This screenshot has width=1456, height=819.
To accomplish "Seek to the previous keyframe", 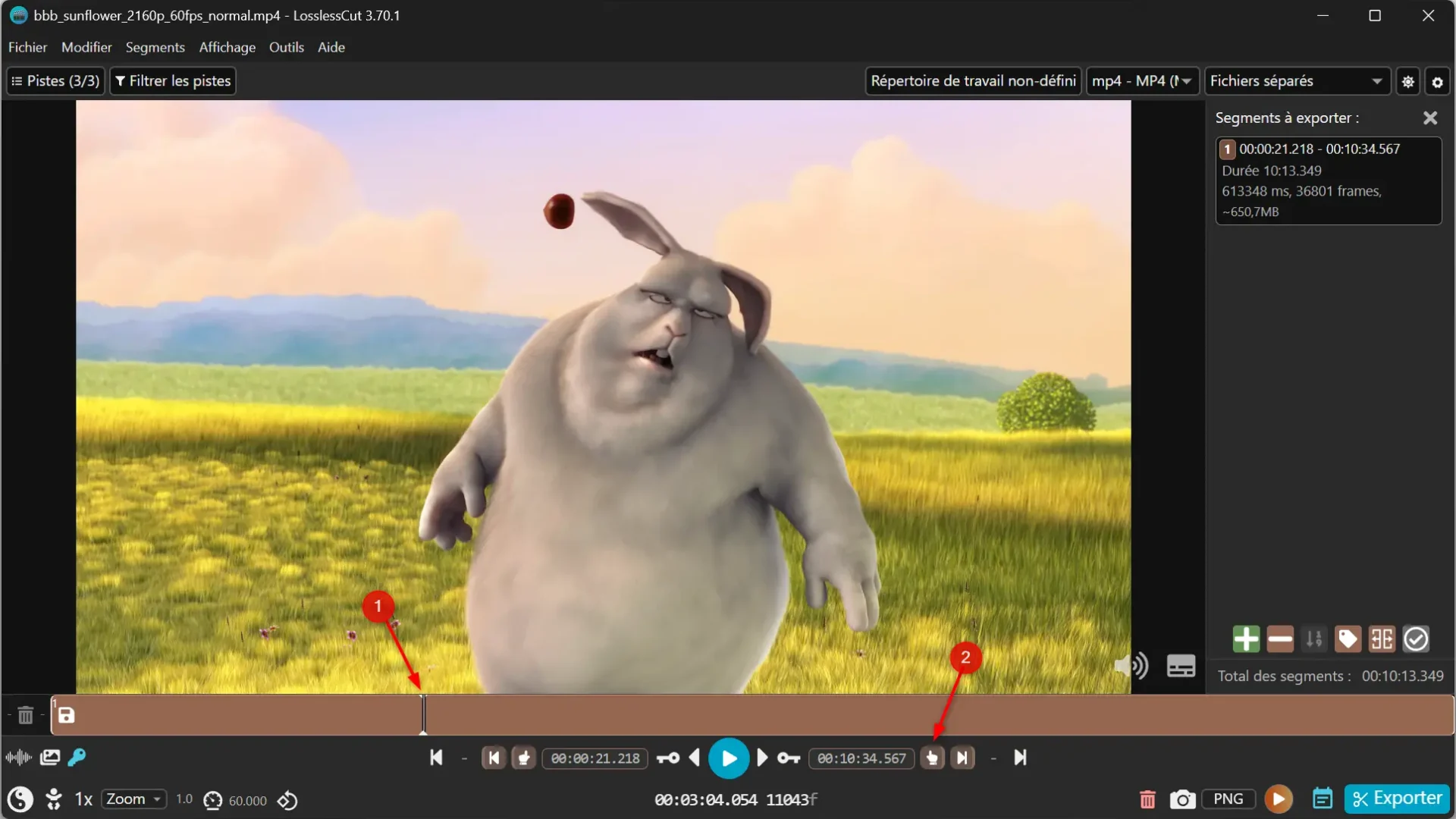I will coord(668,758).
